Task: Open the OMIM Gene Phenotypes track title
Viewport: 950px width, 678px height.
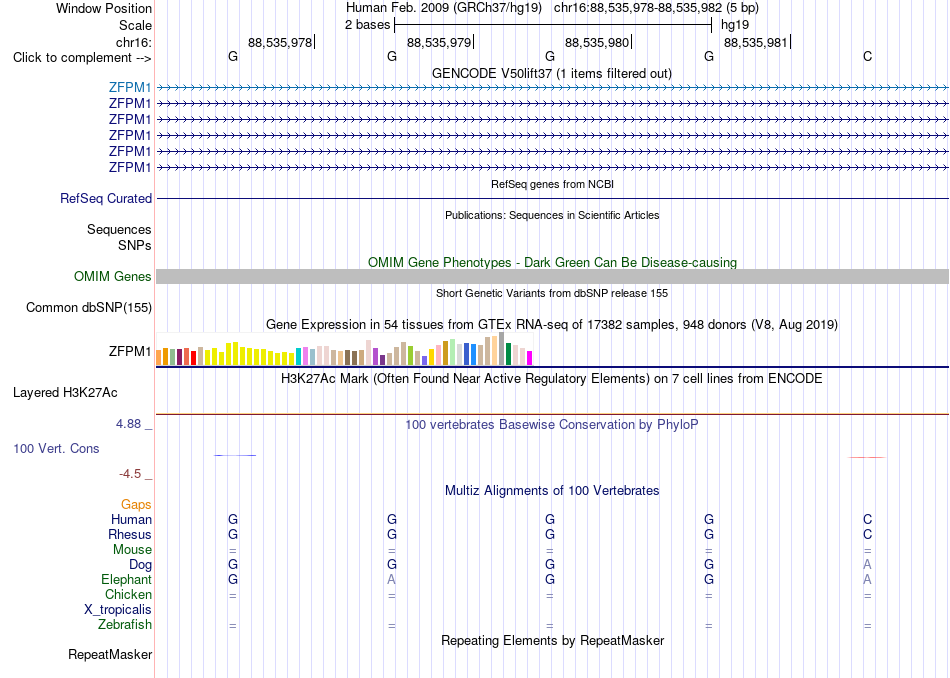Action: pyautogui.click(x=552, y=262)
